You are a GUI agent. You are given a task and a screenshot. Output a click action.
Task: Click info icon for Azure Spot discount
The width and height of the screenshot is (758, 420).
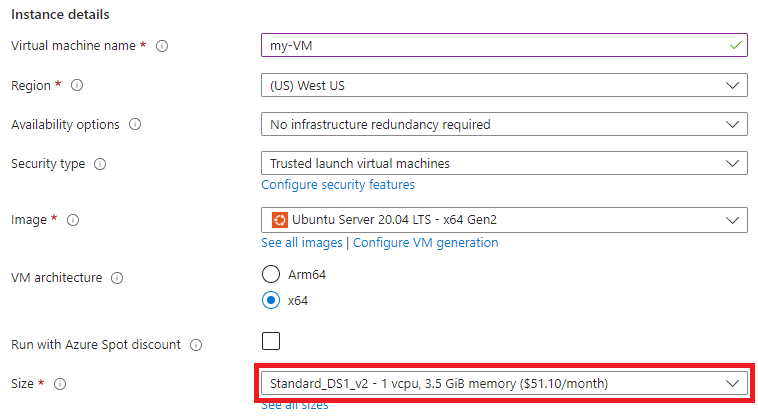coord(196,345)
